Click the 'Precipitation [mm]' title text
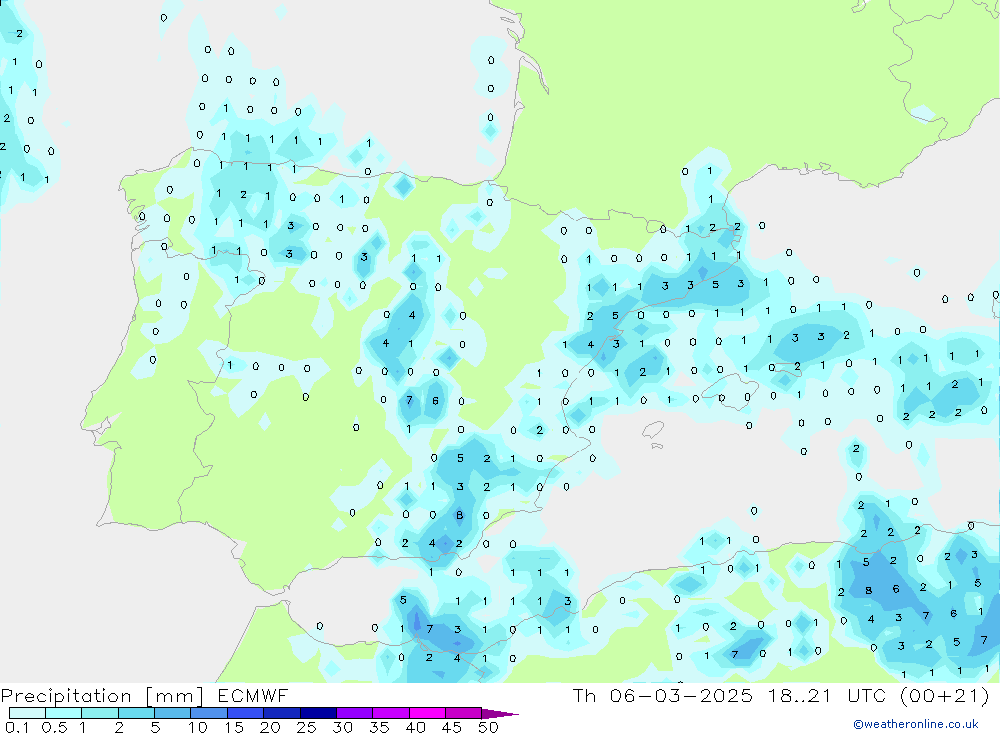Screen dimensions: 1000x733 click(x=102, y=696)
